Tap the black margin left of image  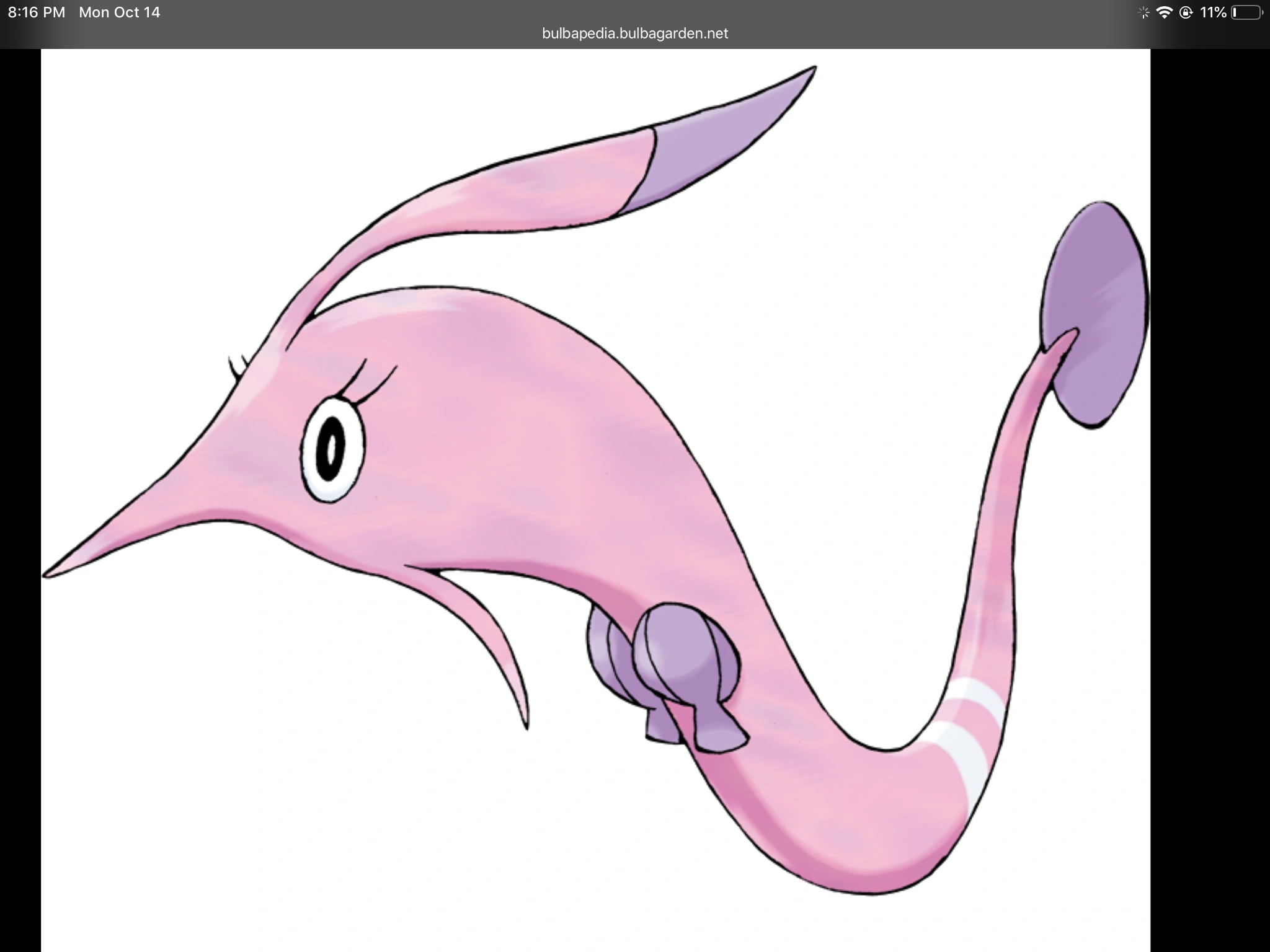click(20, 496)
